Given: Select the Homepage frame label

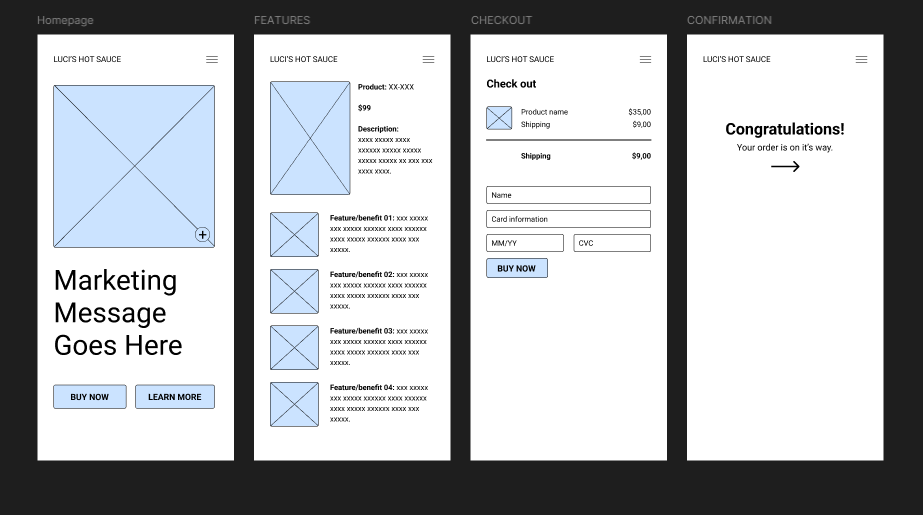Looking at the screenshot, I should tap(65, 20).
